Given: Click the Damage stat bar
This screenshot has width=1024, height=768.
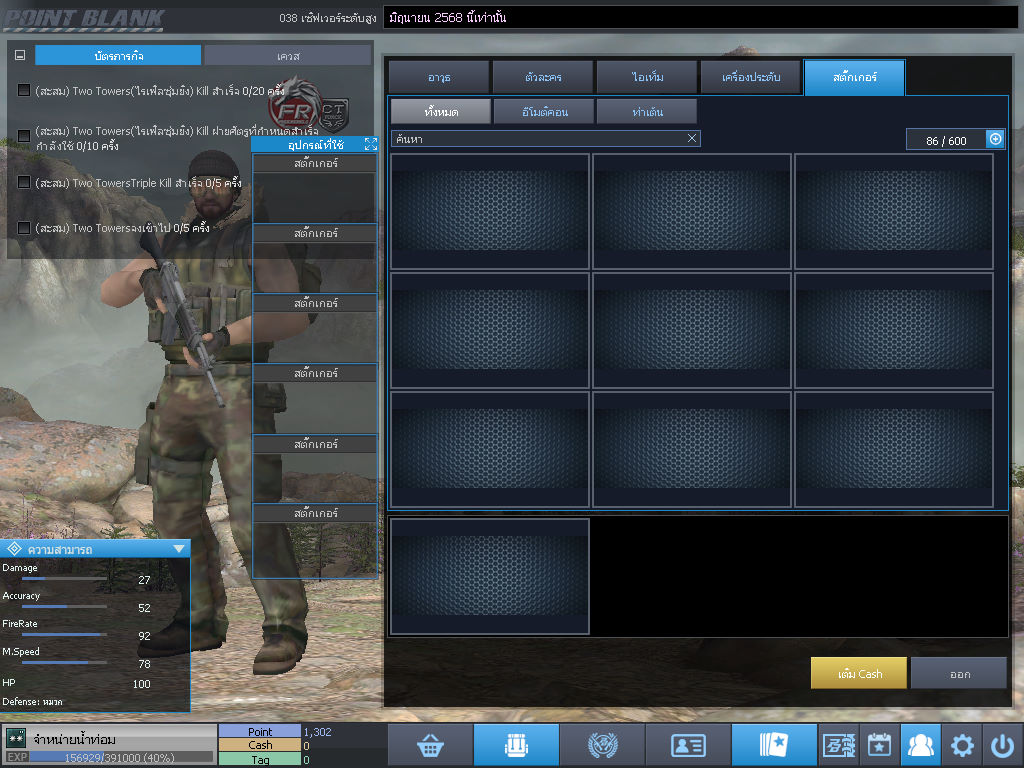Looking at the screenshot, I should click(65, 579).
